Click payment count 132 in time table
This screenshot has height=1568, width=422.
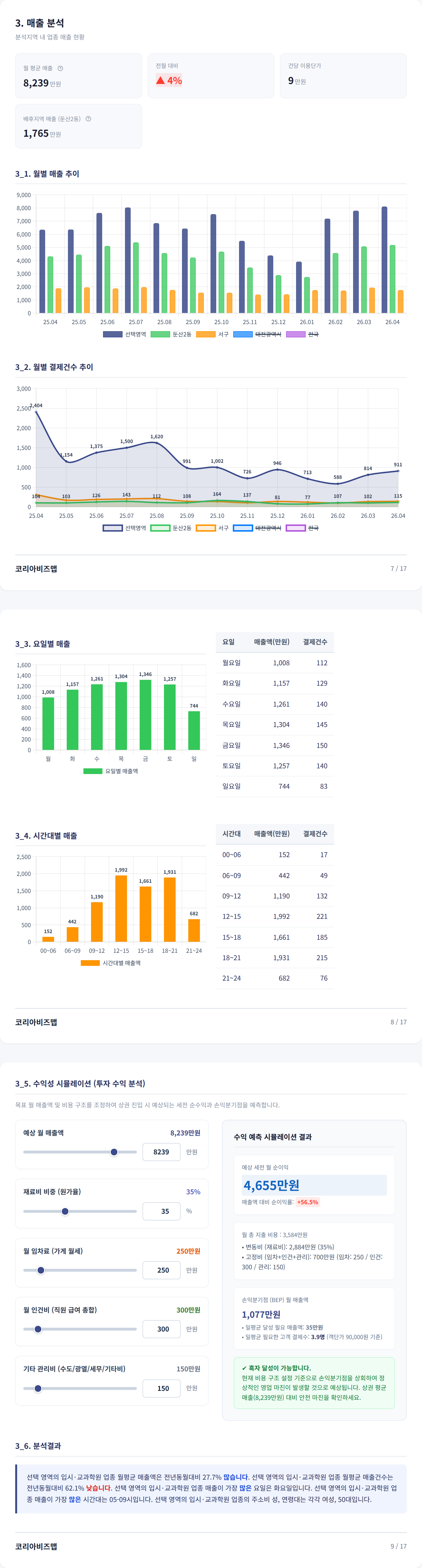click(322, 896)
